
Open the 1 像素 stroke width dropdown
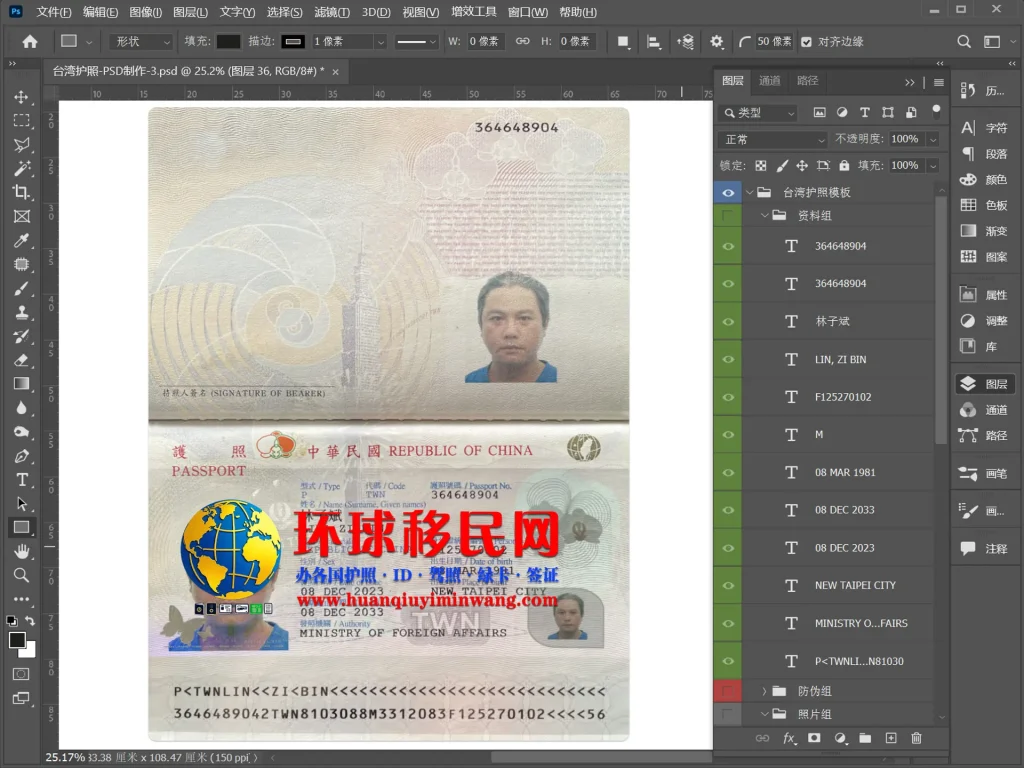tap(381, 42)
